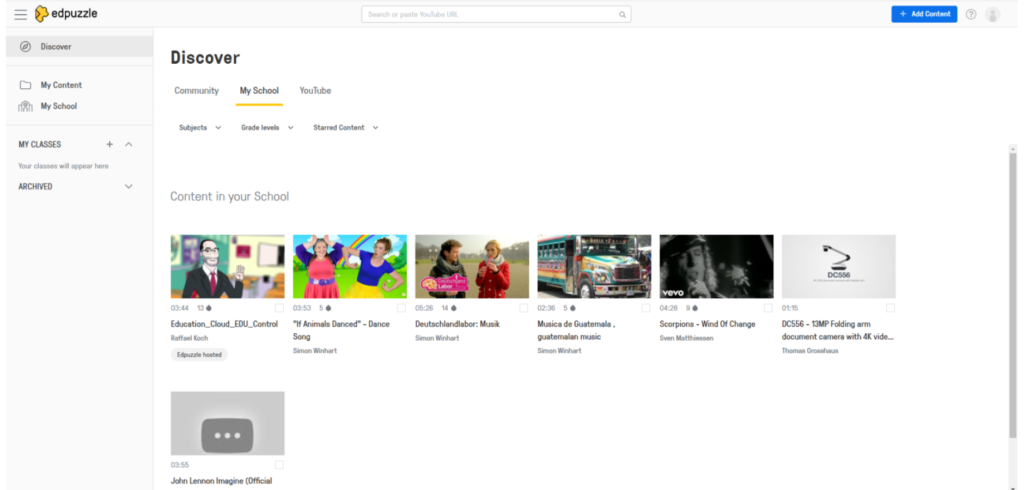Select checkbox for If Animals Danced video

point(401,308)
